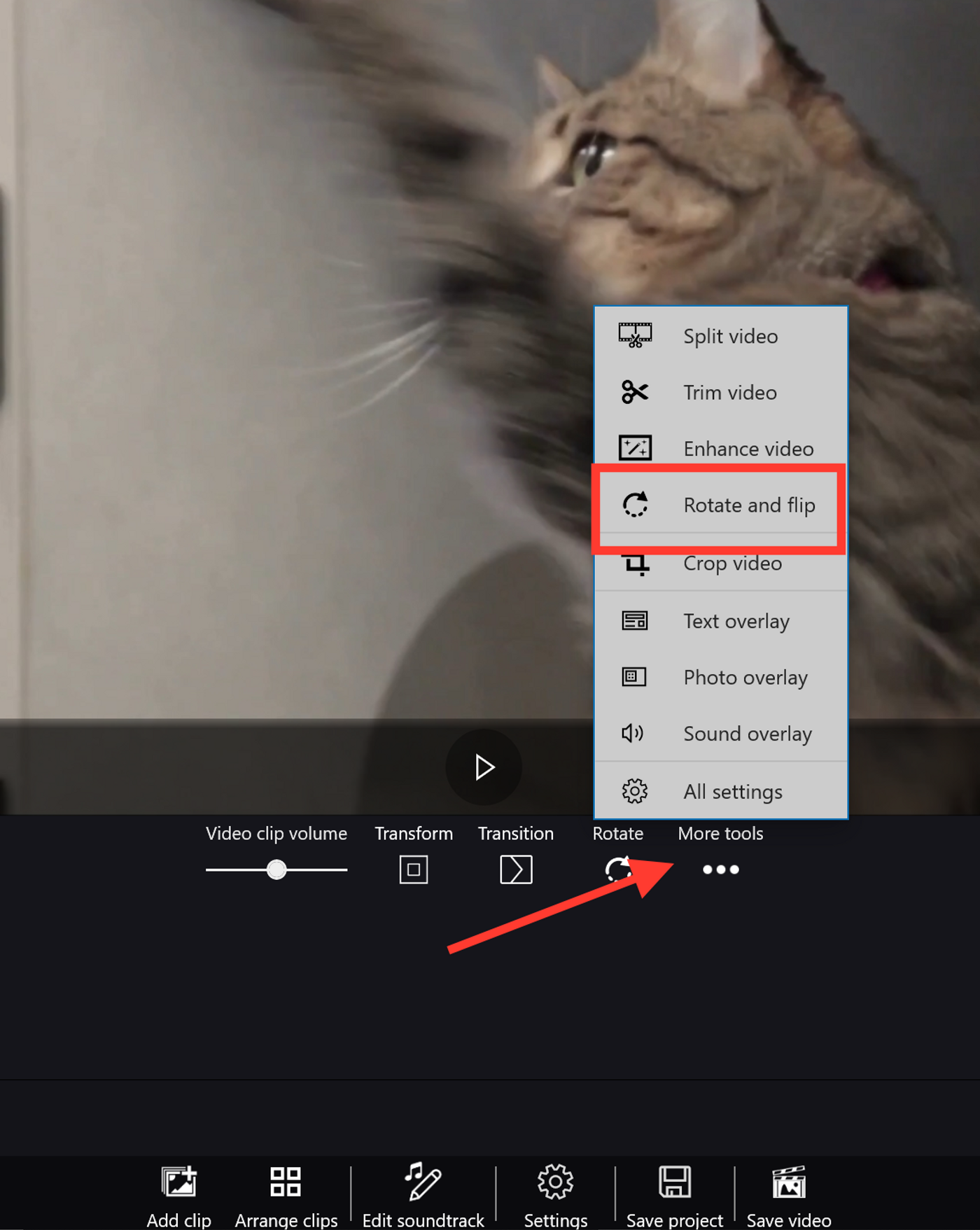
Task: Click the More tools label
Action: [720, 833]
